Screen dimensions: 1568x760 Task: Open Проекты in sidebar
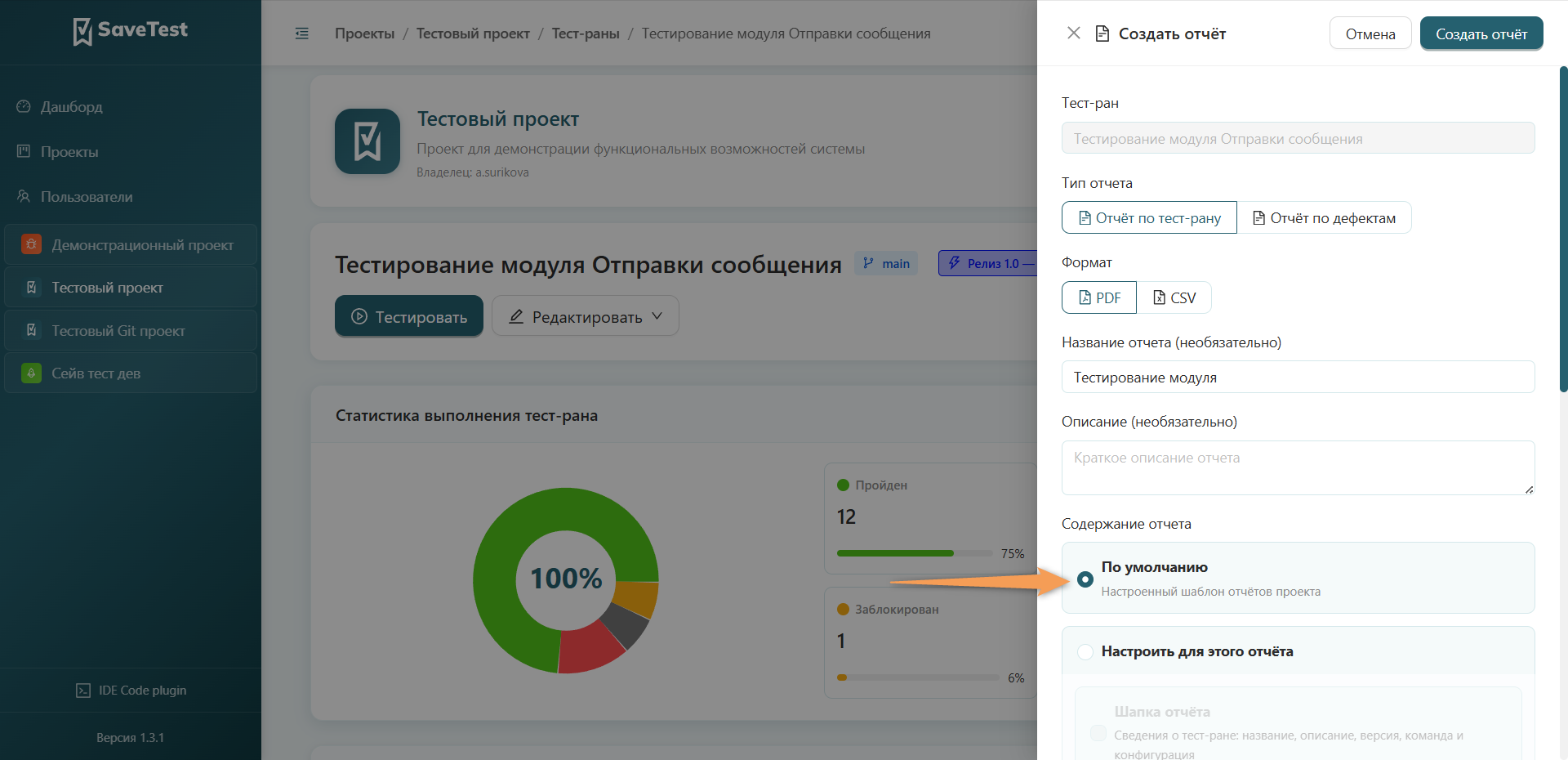click(x=131, y=151)
